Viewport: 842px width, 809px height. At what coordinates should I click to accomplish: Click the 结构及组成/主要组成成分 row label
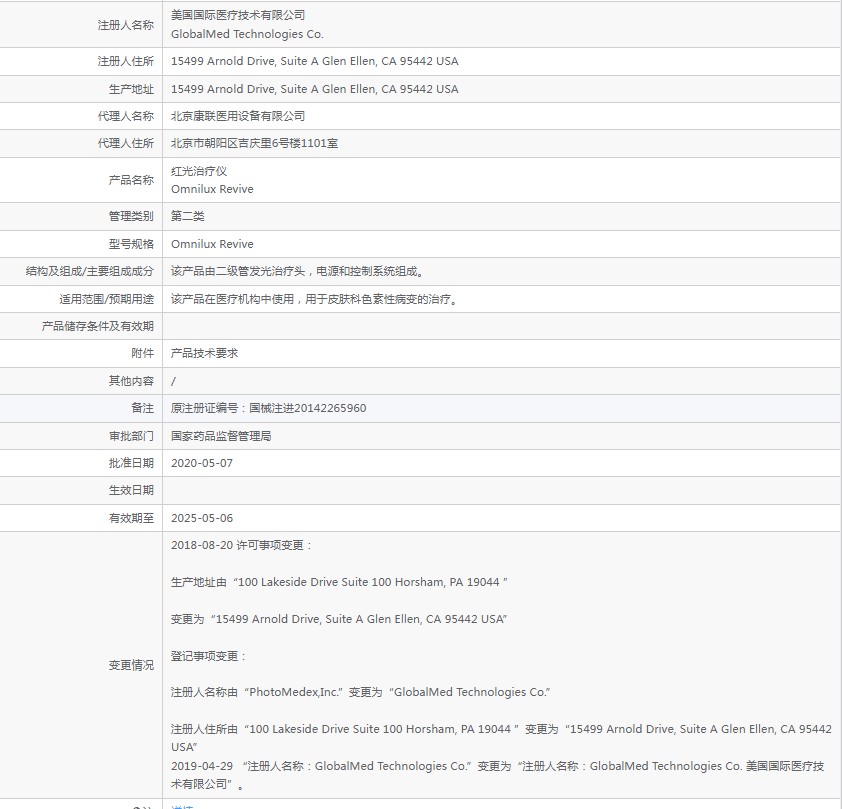pos(90,272)
